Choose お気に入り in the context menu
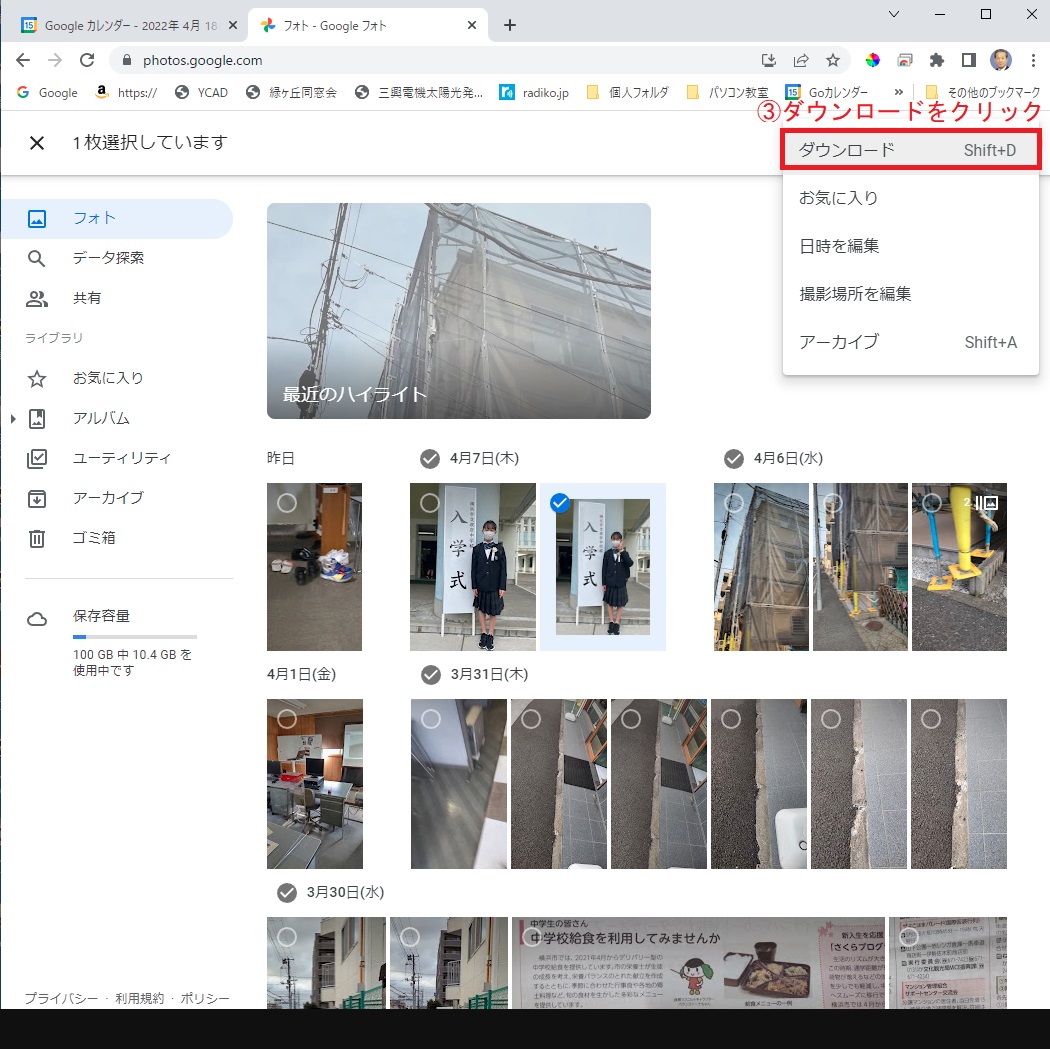 coord(910,198)
